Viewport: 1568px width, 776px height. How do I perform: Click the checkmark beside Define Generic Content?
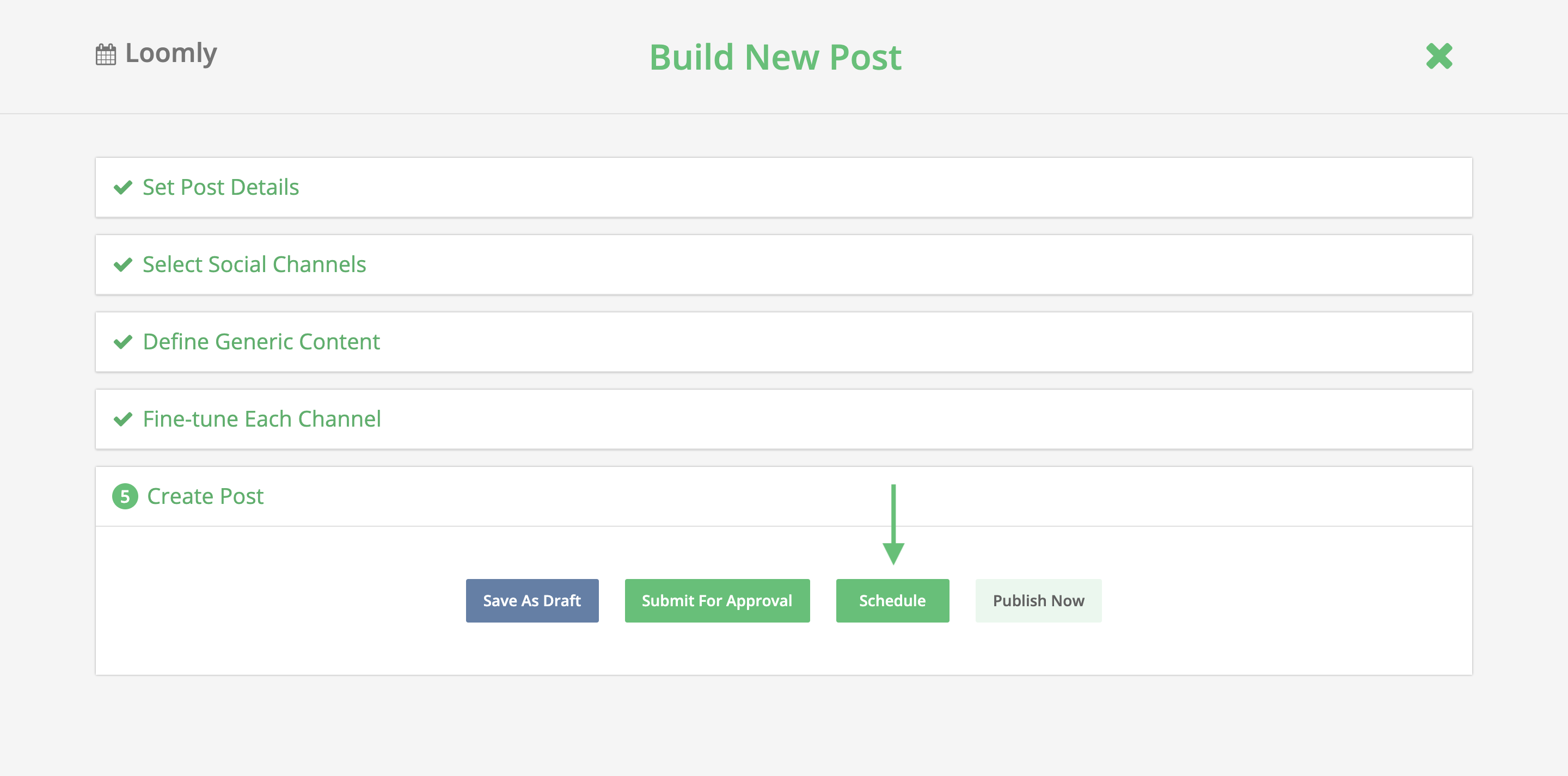124,341
